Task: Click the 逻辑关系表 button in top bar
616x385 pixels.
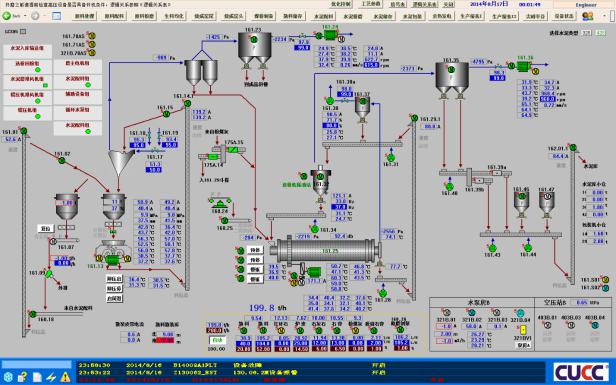Action: coord(425,4)
